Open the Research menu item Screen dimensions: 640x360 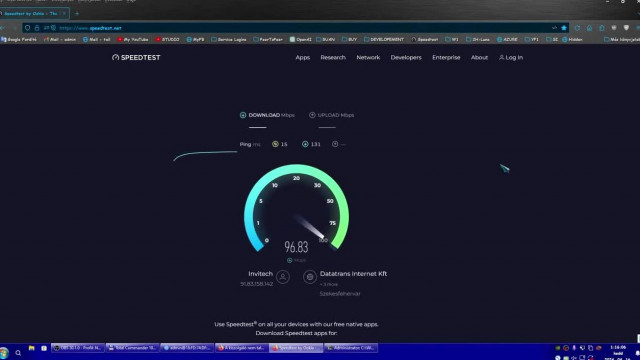[x=333, y=58]
